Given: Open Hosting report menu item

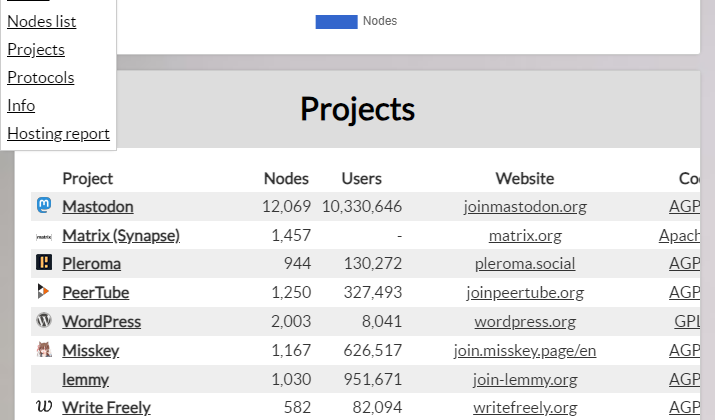Looking at the screenshot, I should (58, 134).
